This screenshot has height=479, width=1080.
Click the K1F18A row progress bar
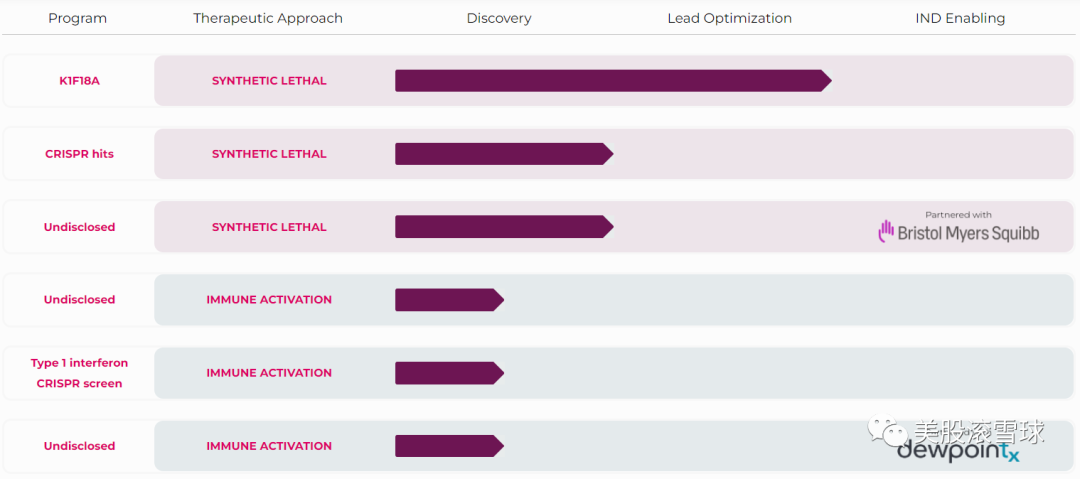coord(612,81)
